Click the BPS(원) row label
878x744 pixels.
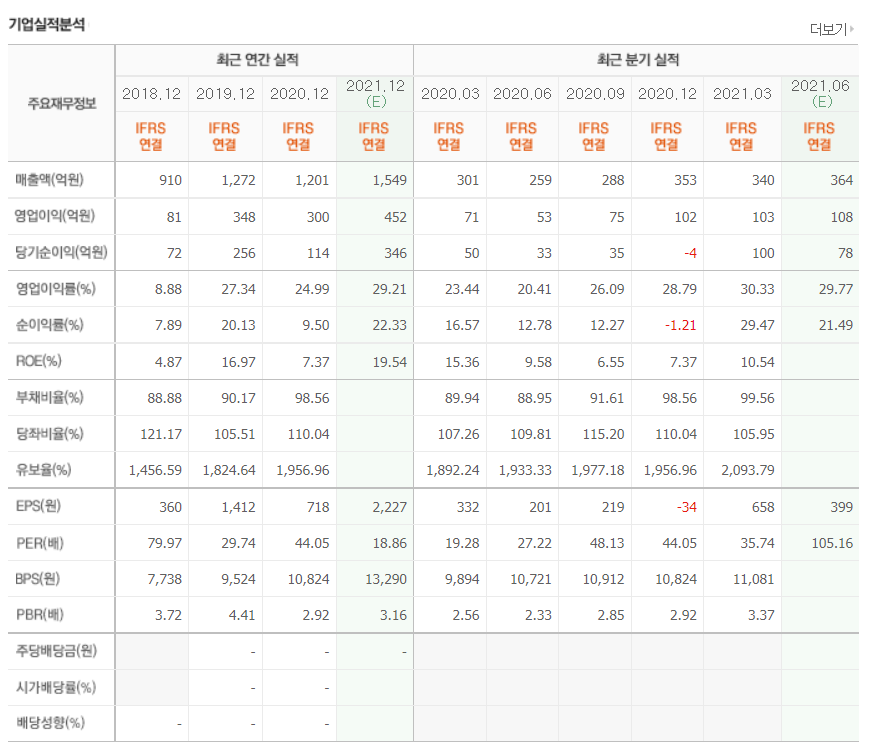38,579
